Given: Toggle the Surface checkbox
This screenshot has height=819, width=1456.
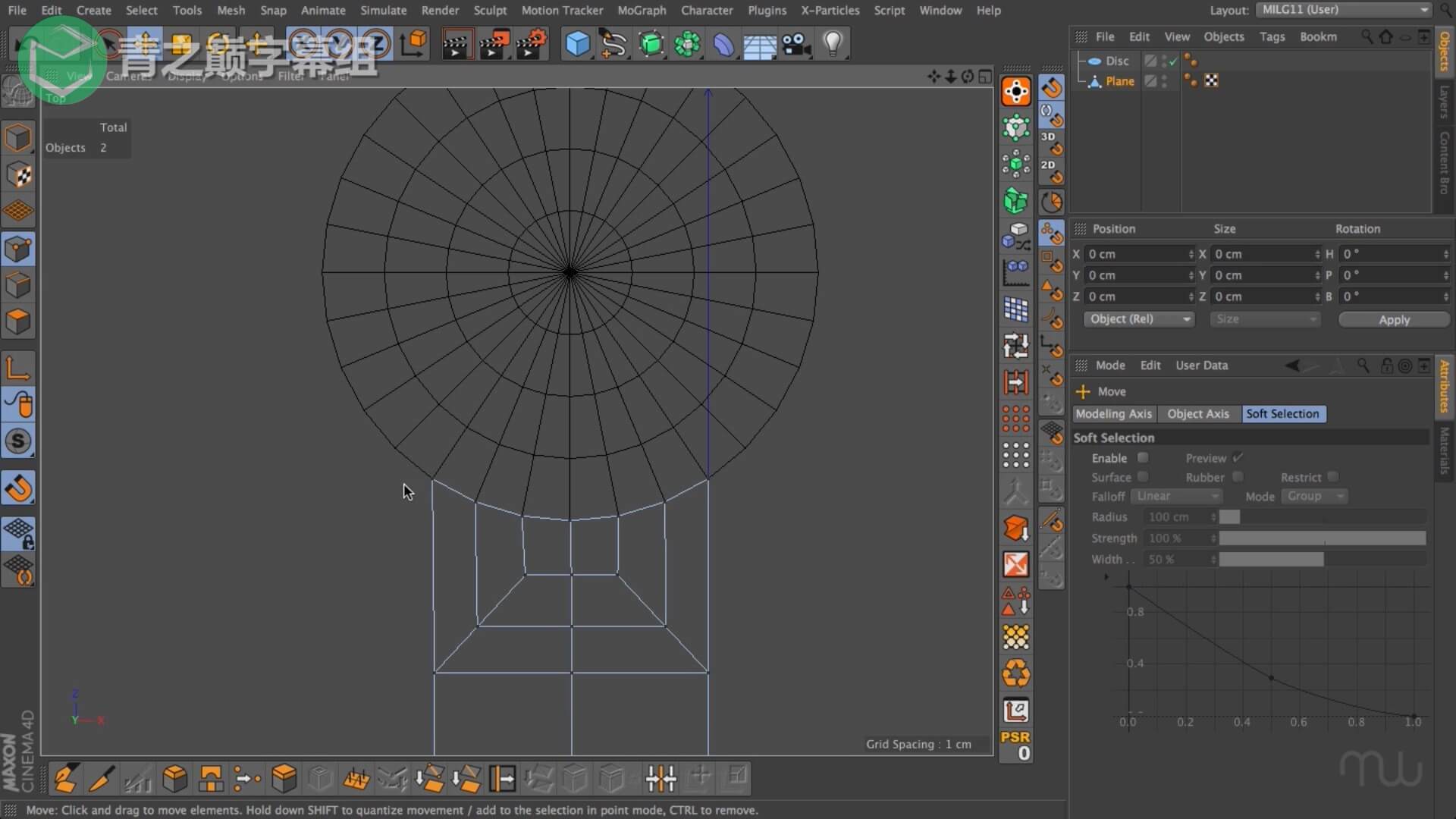Looking at the screenshot, I should click(x=1143, y=477).
